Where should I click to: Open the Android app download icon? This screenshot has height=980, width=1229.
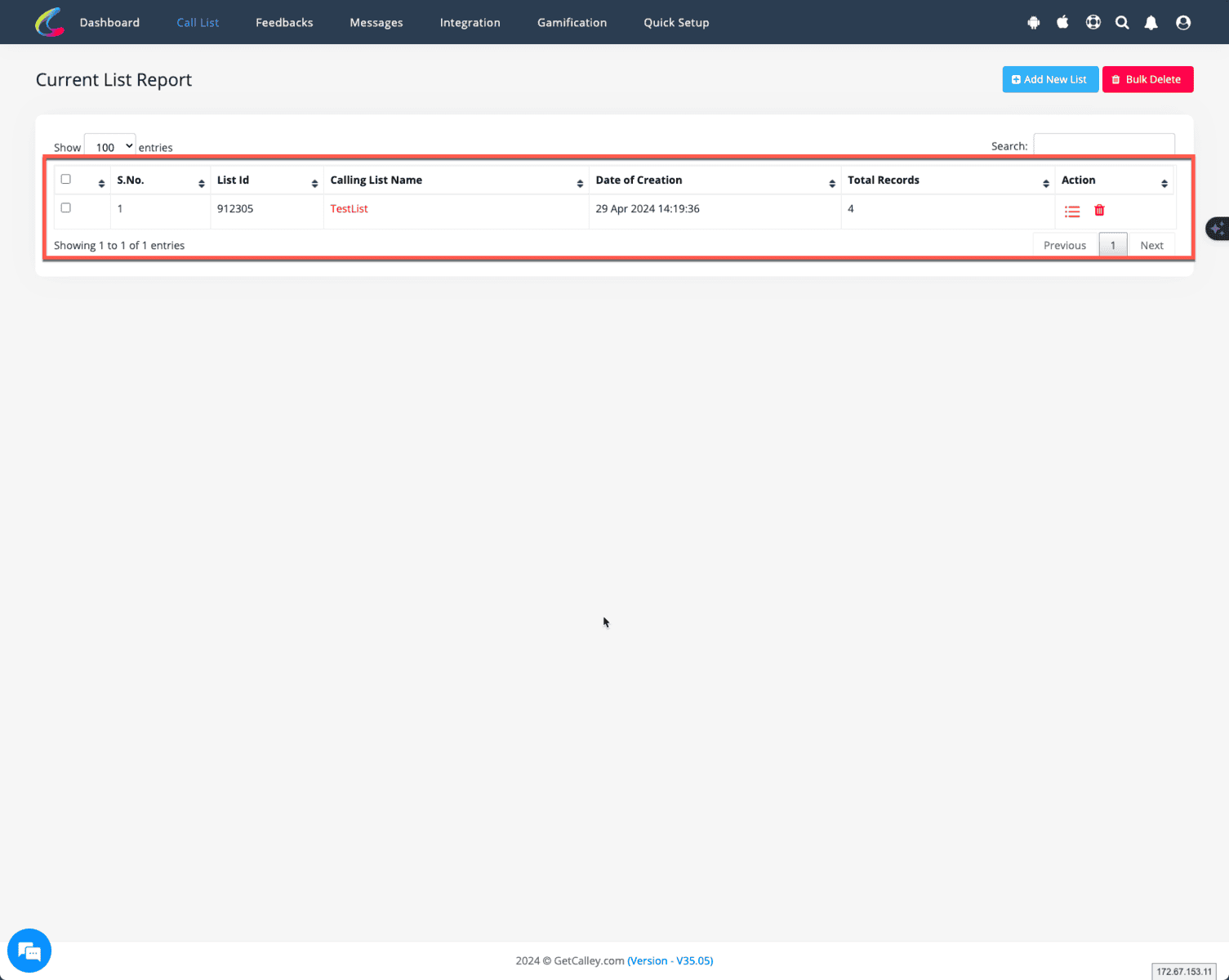pyautogui.click(x=1034, y=23)
